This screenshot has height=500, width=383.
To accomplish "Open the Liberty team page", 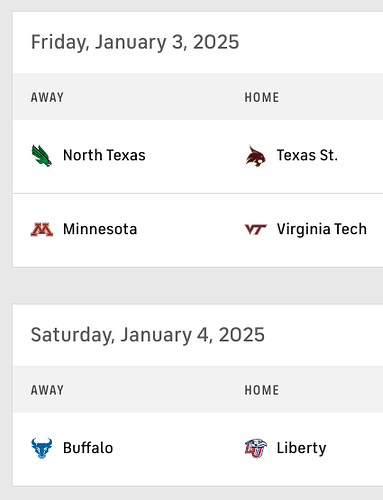I will [301, 448].
